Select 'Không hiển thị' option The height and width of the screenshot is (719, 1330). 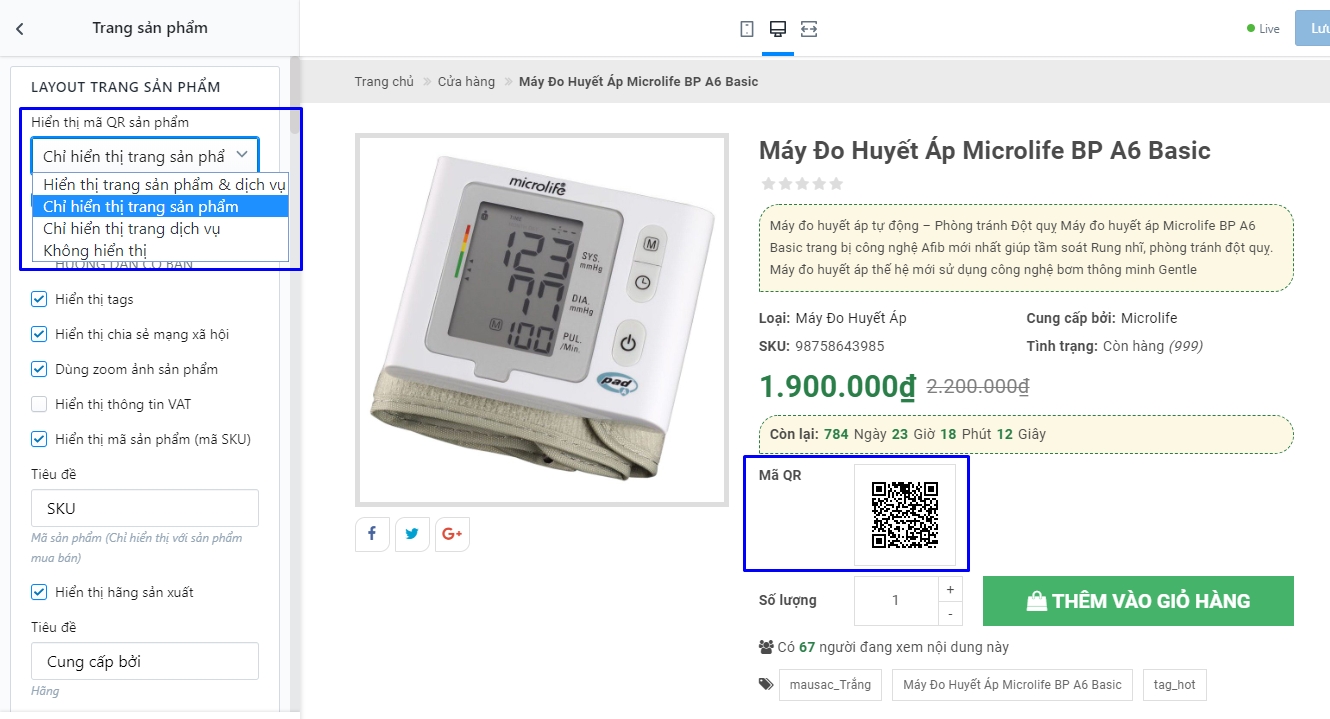click(161, 250)
